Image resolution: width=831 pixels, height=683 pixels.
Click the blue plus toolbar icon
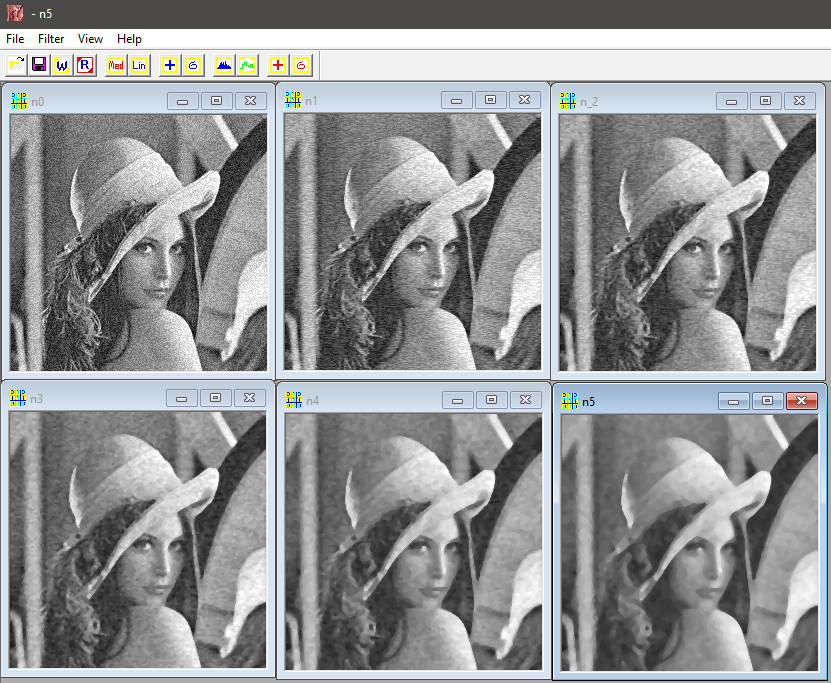pyautogui.click(x=170, y=65)
